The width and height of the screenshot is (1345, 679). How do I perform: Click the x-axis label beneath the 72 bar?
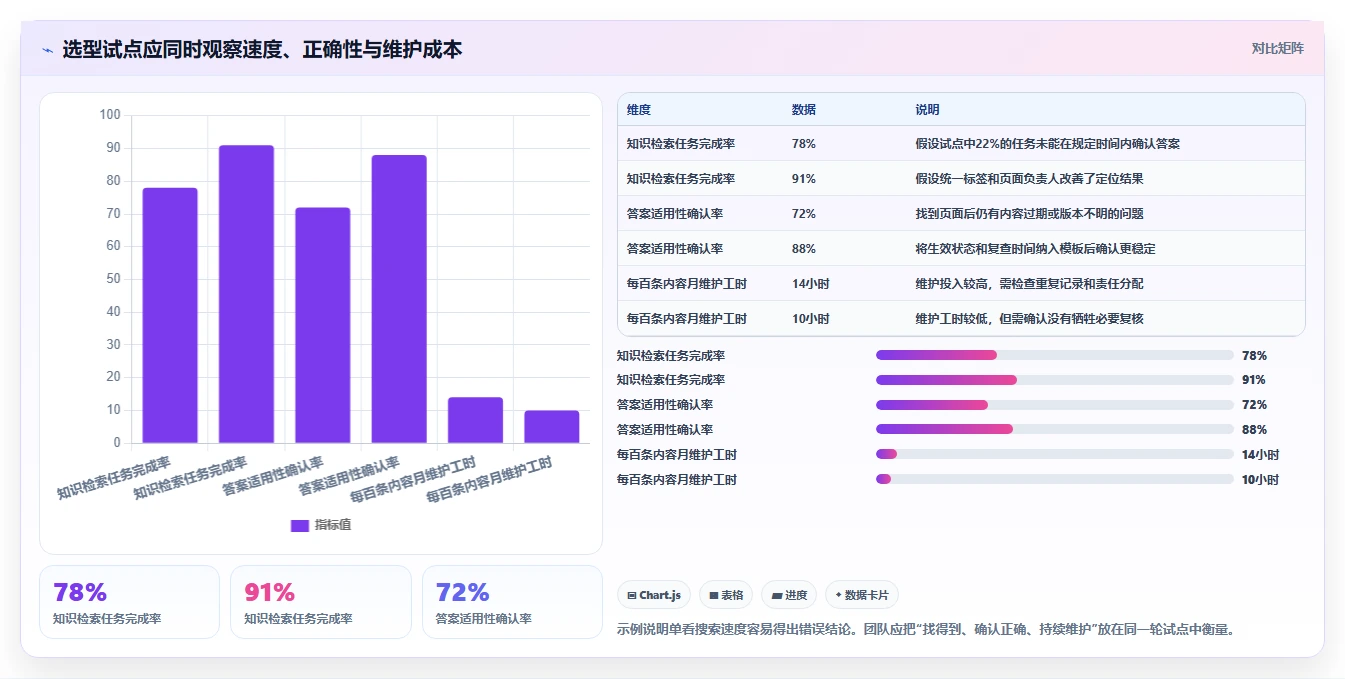[x=273, y=476]
